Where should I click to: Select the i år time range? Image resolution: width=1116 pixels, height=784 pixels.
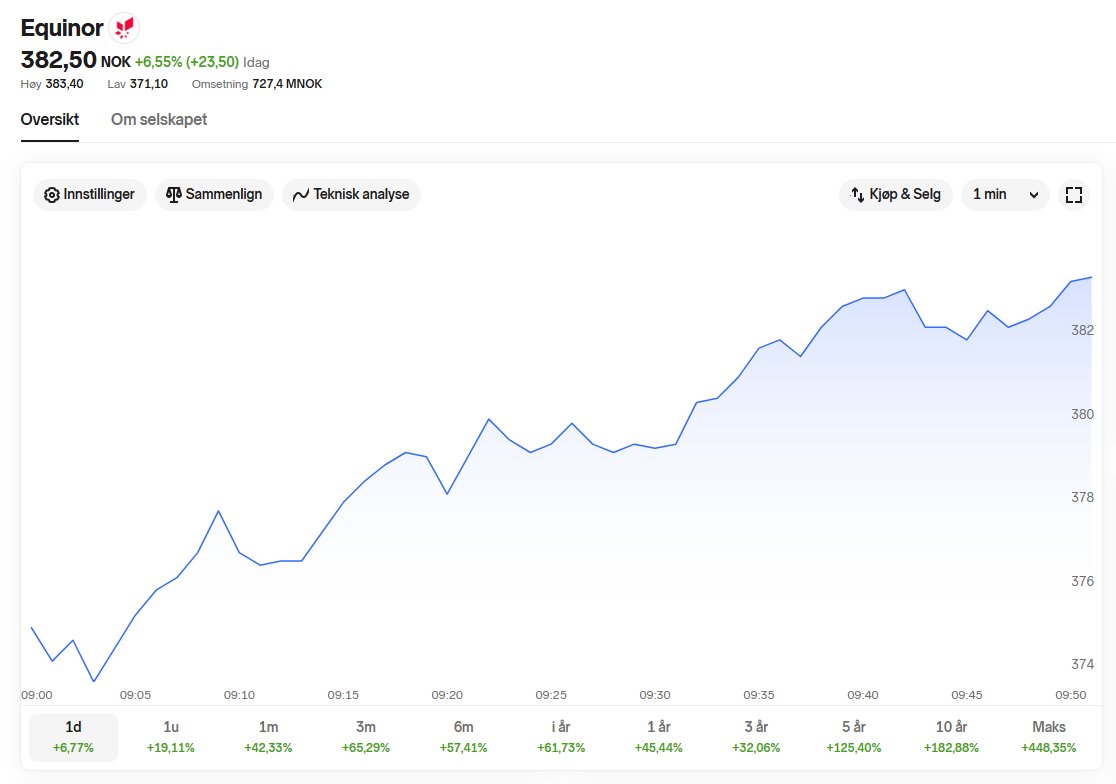[561, 737]
